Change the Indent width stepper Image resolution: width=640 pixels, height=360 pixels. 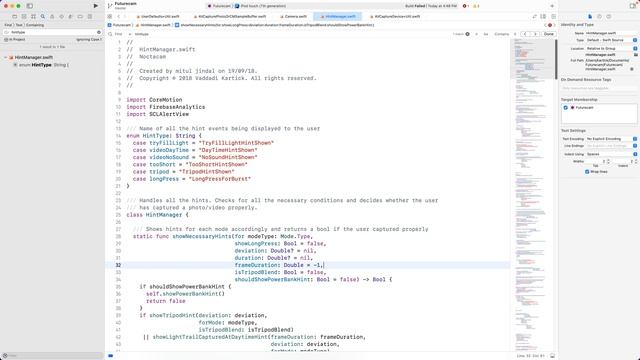point(636,162)
